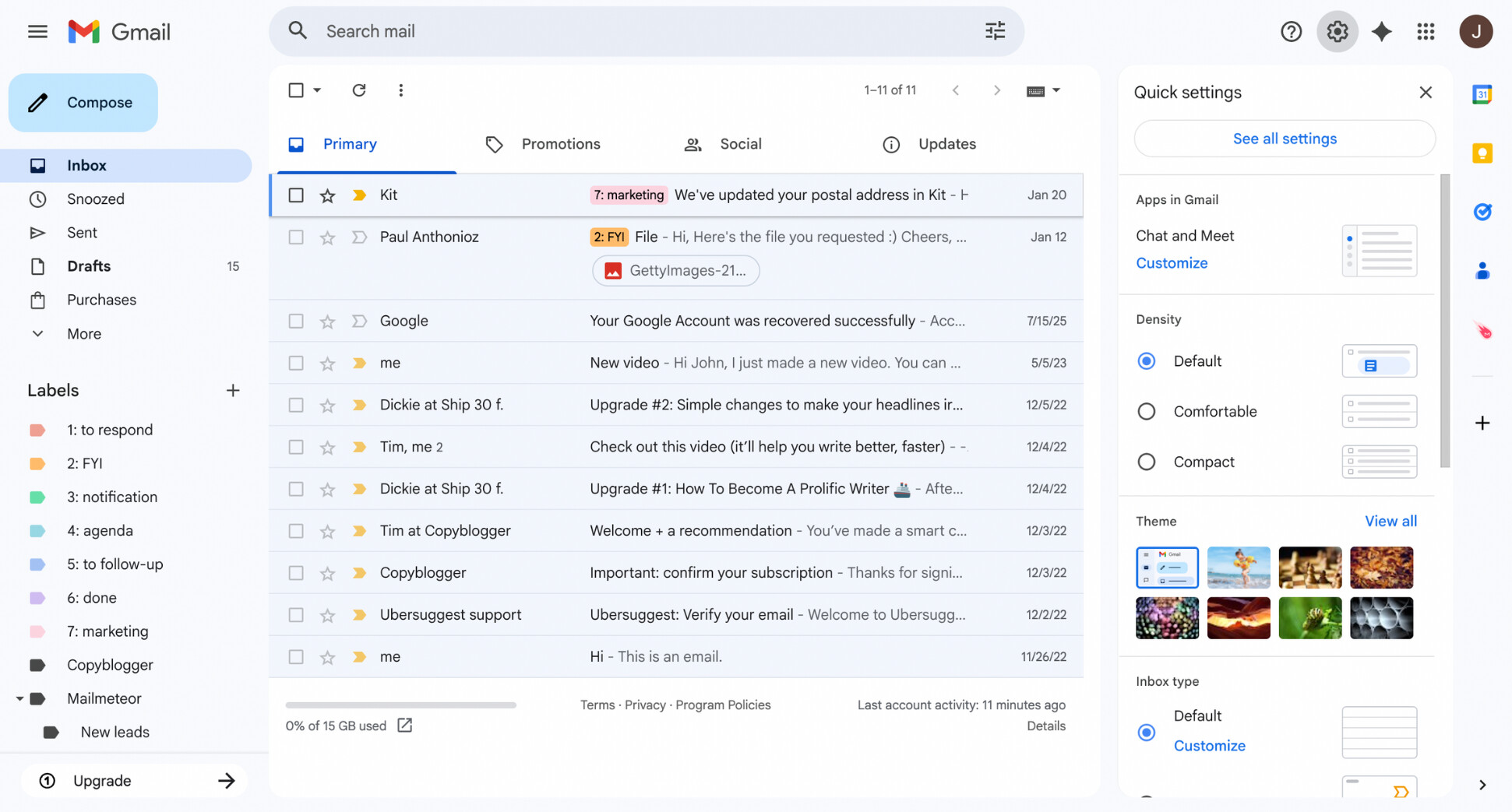Select the beach photo theme thumbnail

click(1239, 568)
